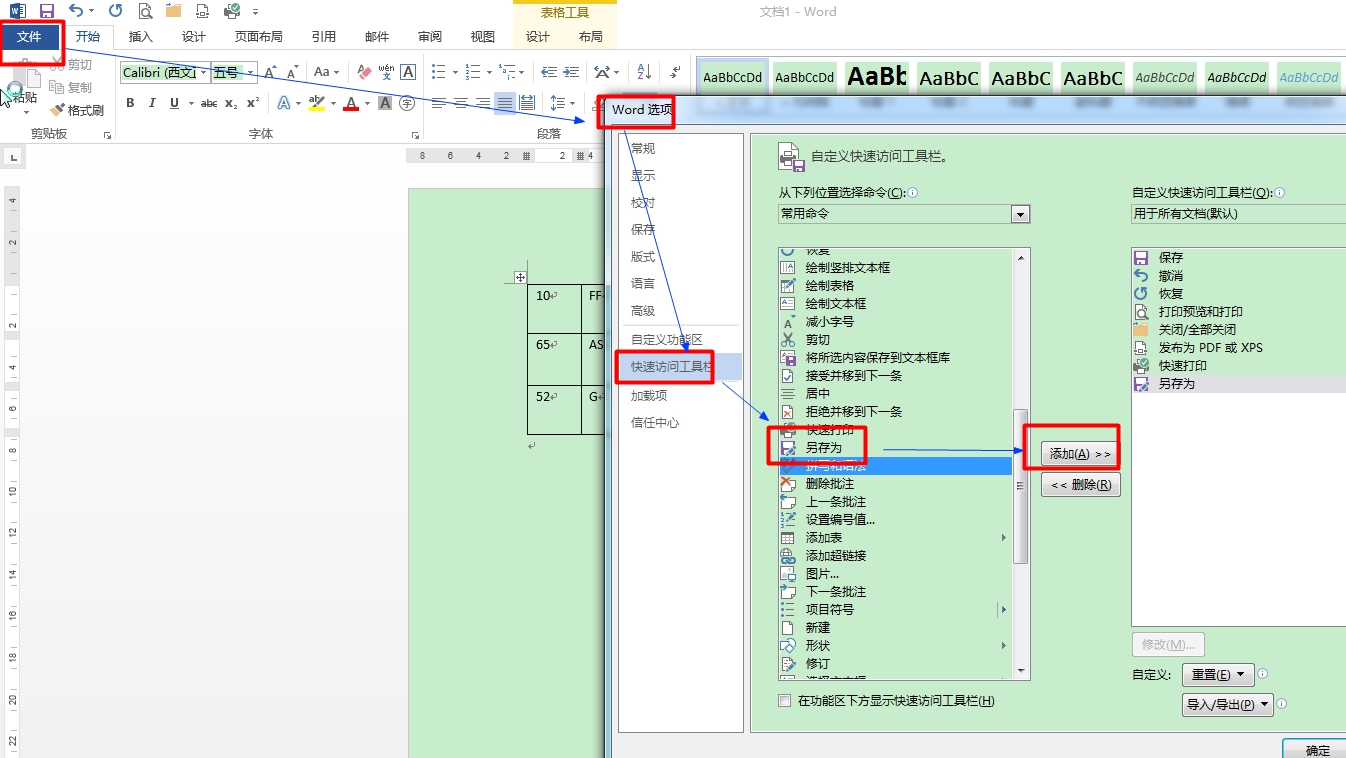Toggle the Character Border (boxed A) button
Screen dimensions: 1346x758
(408, 72)
